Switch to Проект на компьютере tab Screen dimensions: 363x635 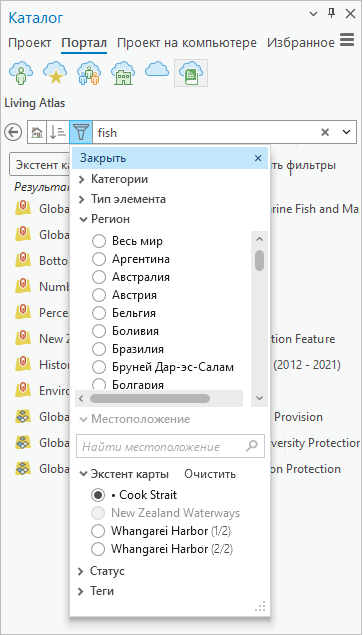pyautogui.click(x=187, y=43)
